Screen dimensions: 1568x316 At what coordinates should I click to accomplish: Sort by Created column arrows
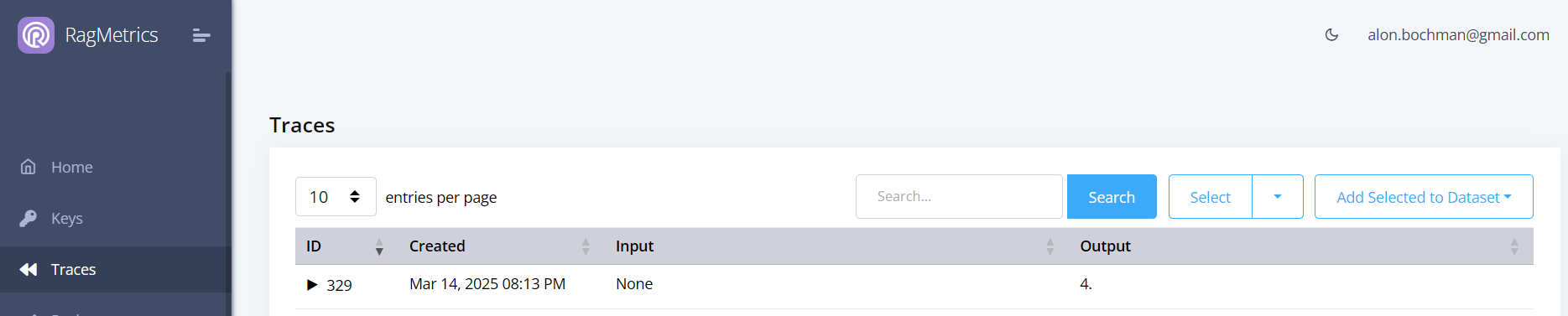tap(586, 246)
